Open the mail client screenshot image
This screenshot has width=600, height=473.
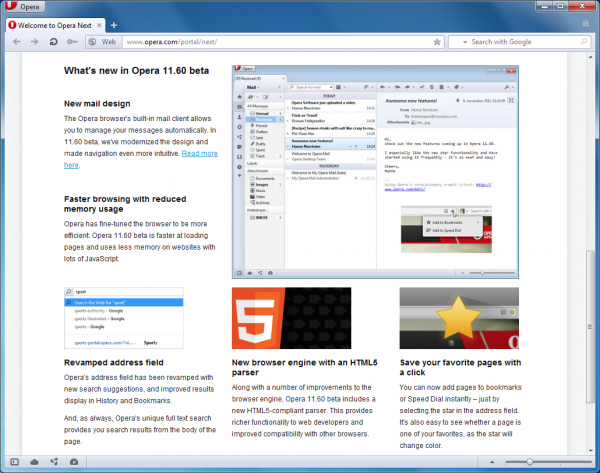(375, 172)
